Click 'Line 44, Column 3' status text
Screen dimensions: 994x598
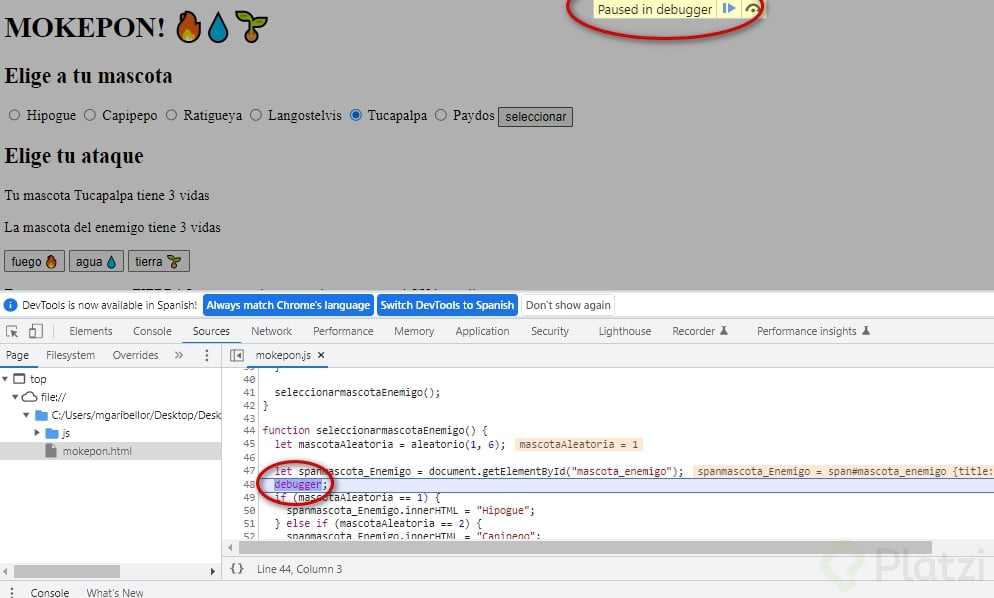(299, 569)
